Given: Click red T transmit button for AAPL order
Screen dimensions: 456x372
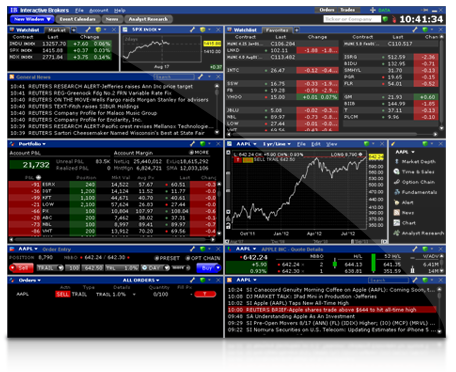Looking at the screenshot, I should coord(205,294).
